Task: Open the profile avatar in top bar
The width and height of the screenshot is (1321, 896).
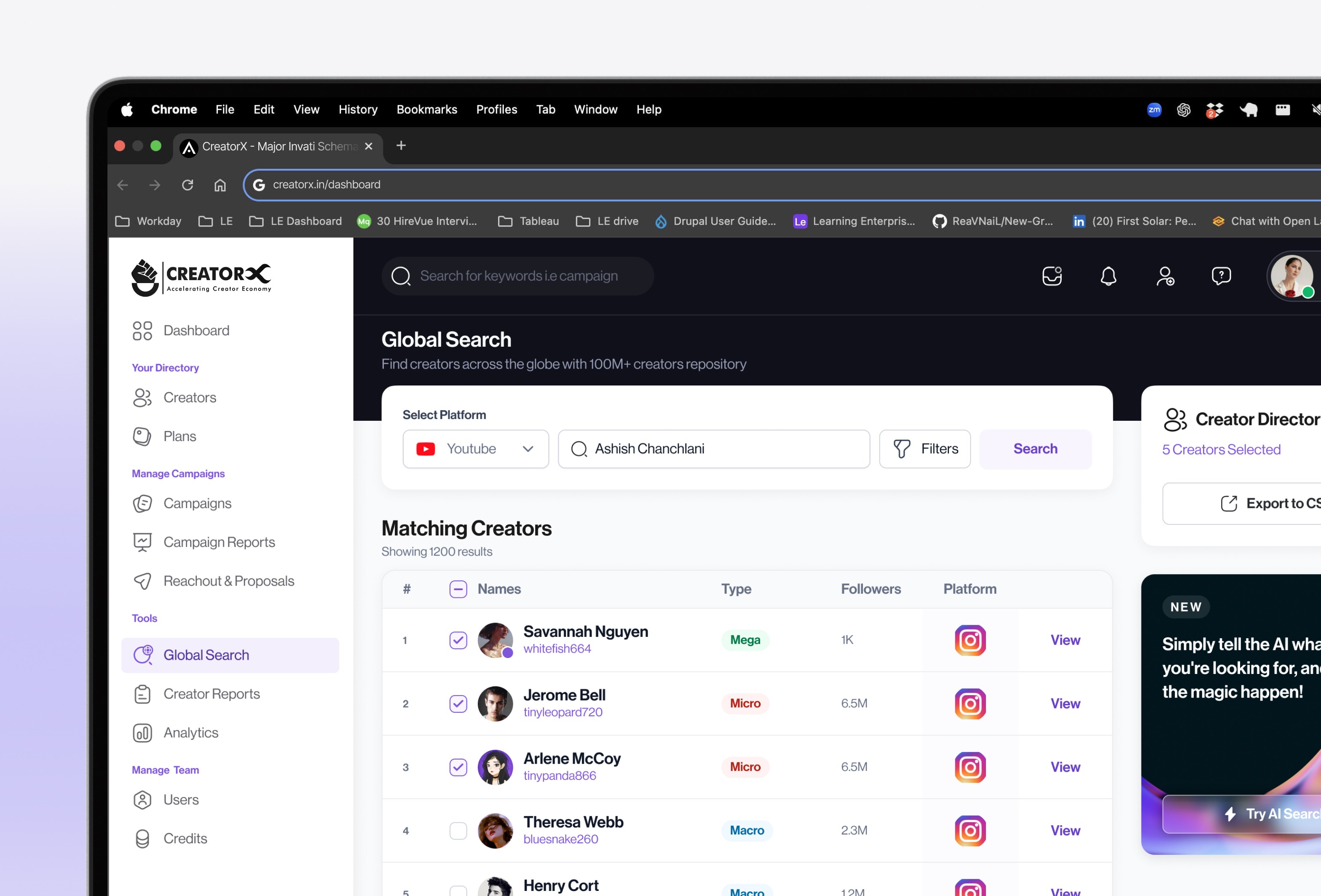Action: tap(1292, 276)
